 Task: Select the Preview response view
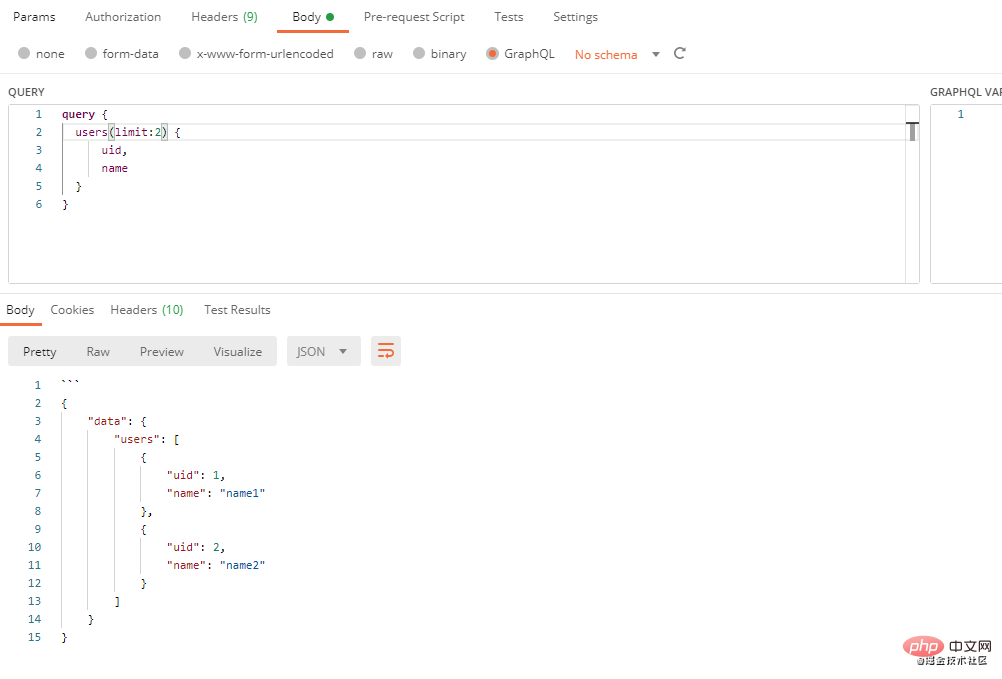pos(162,351)
